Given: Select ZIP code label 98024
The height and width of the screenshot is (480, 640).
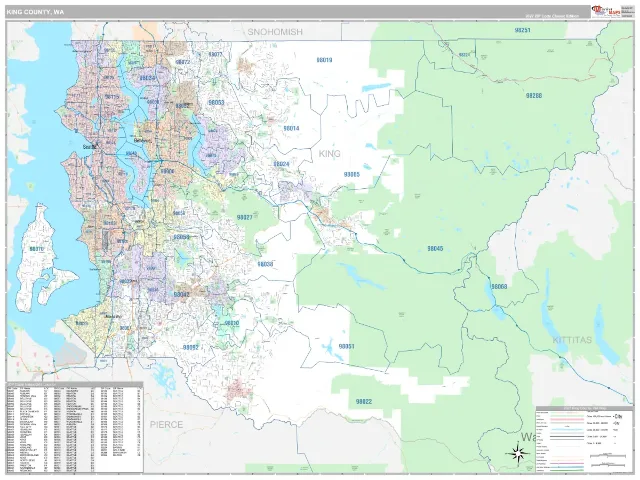Looking at the screenshot, I should pyautogui.click(x=282, y=164).
